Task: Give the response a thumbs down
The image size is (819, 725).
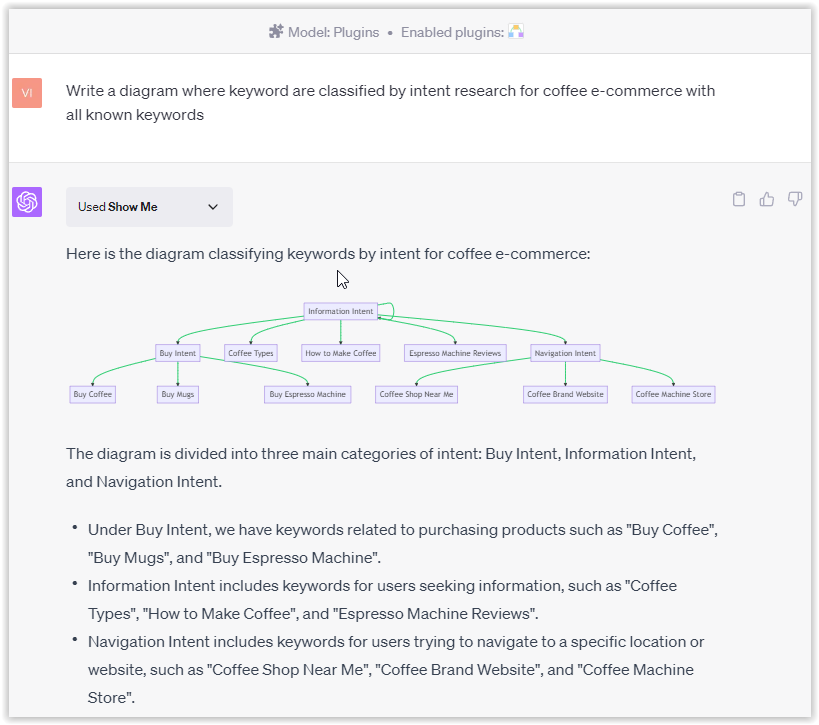Action: click(794, 198)
